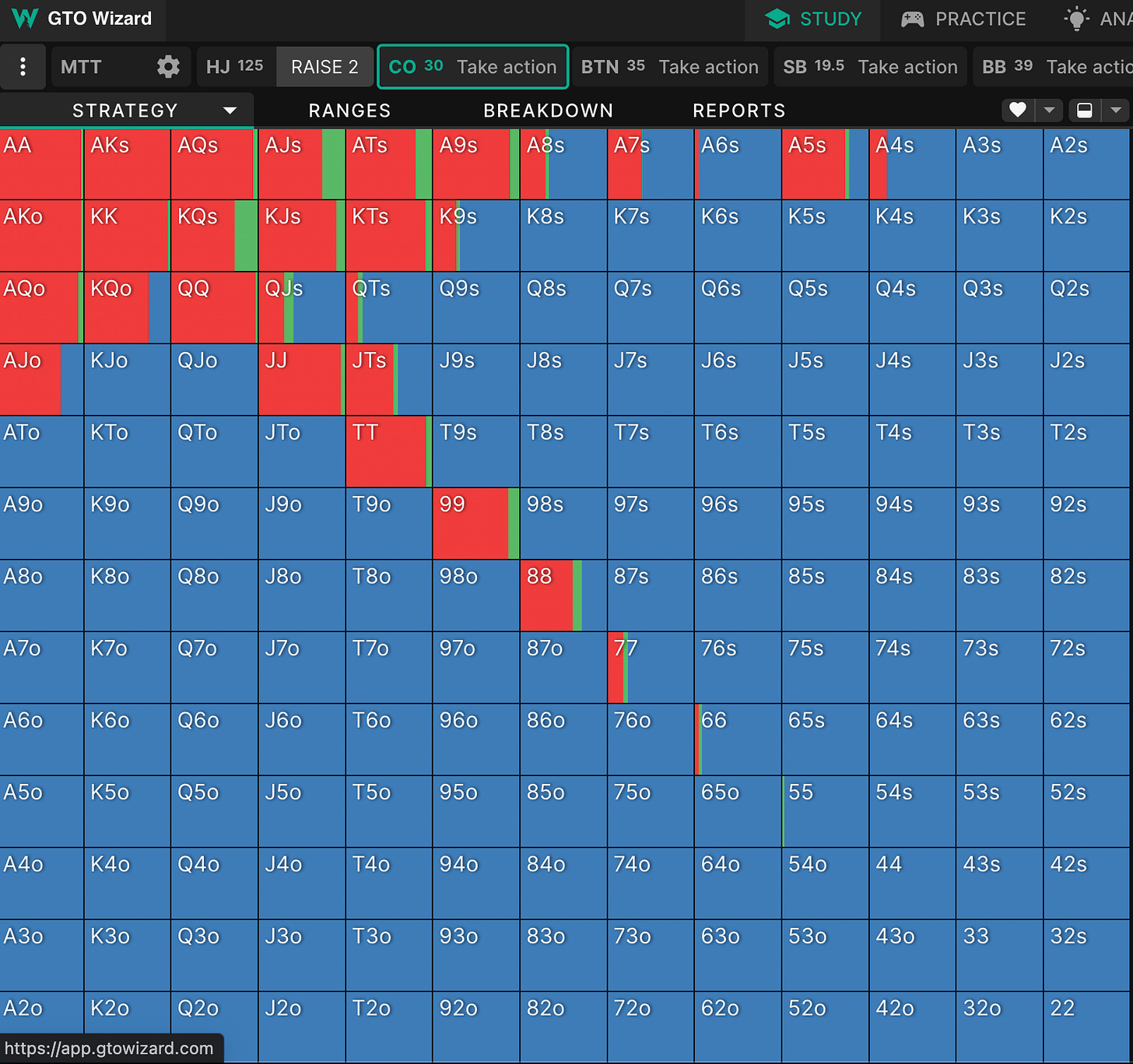Click the MTT format label

point(81,67)
